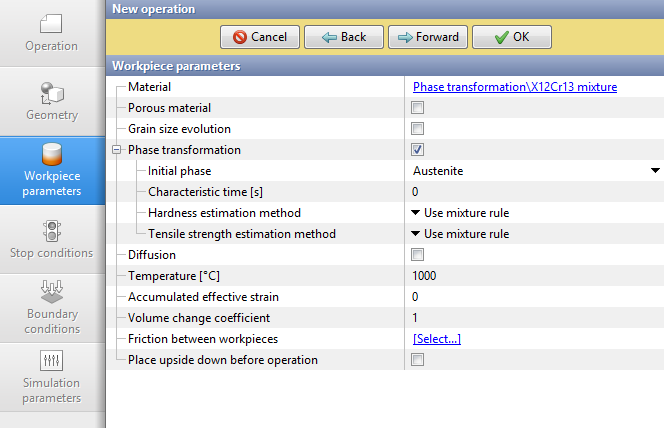Toggle Grain size evolution checkbox
Screen dimensions: 664x428
tap(417, 129)
